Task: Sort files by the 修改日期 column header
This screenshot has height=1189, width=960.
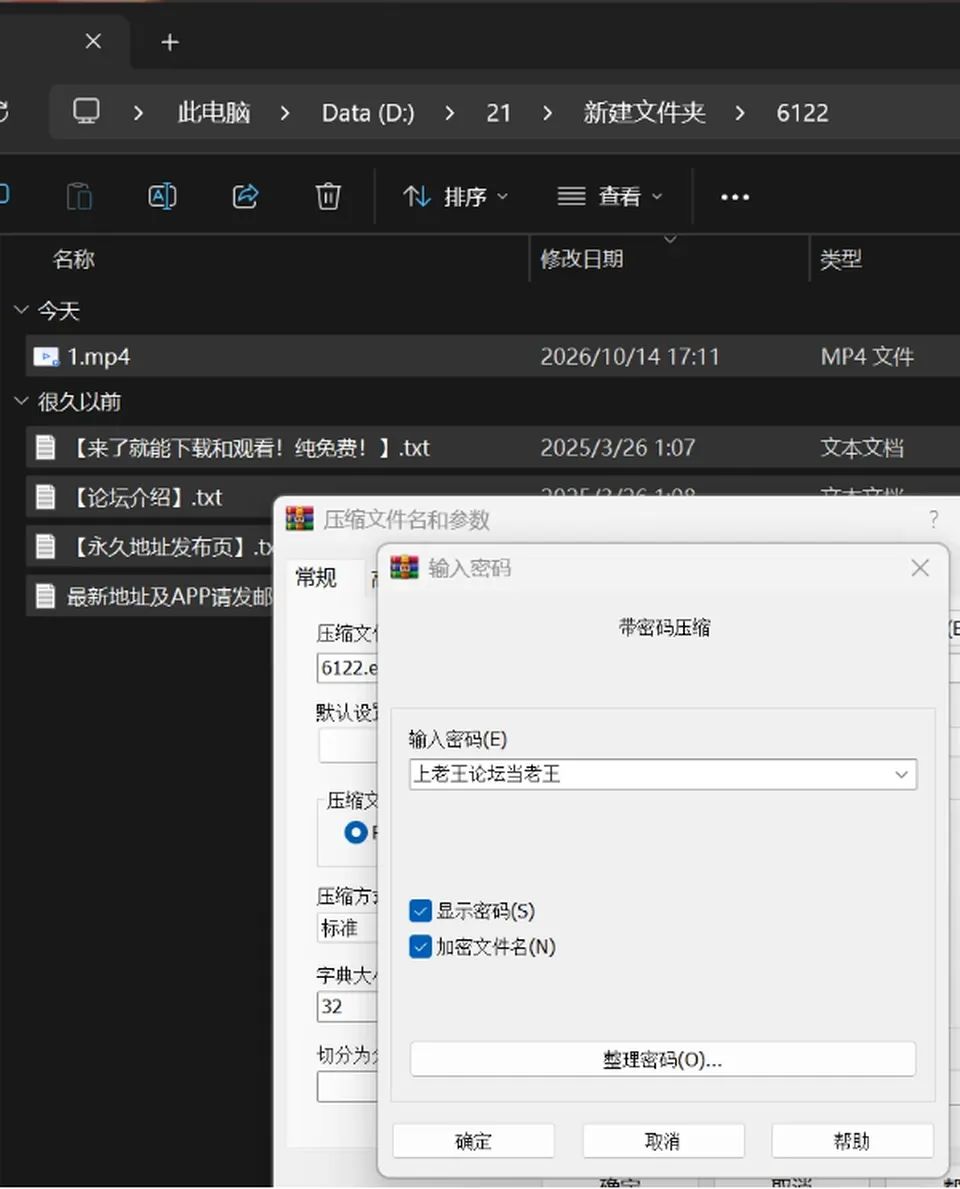Action: click(582, 259)
